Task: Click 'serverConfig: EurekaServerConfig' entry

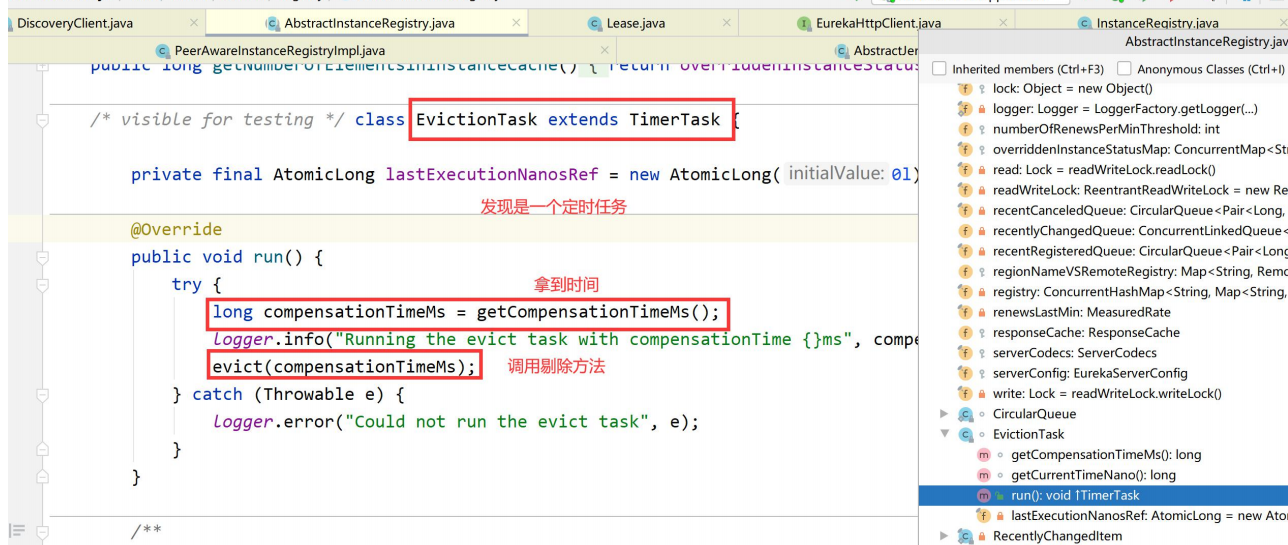Action: (x=1090, y=373)
